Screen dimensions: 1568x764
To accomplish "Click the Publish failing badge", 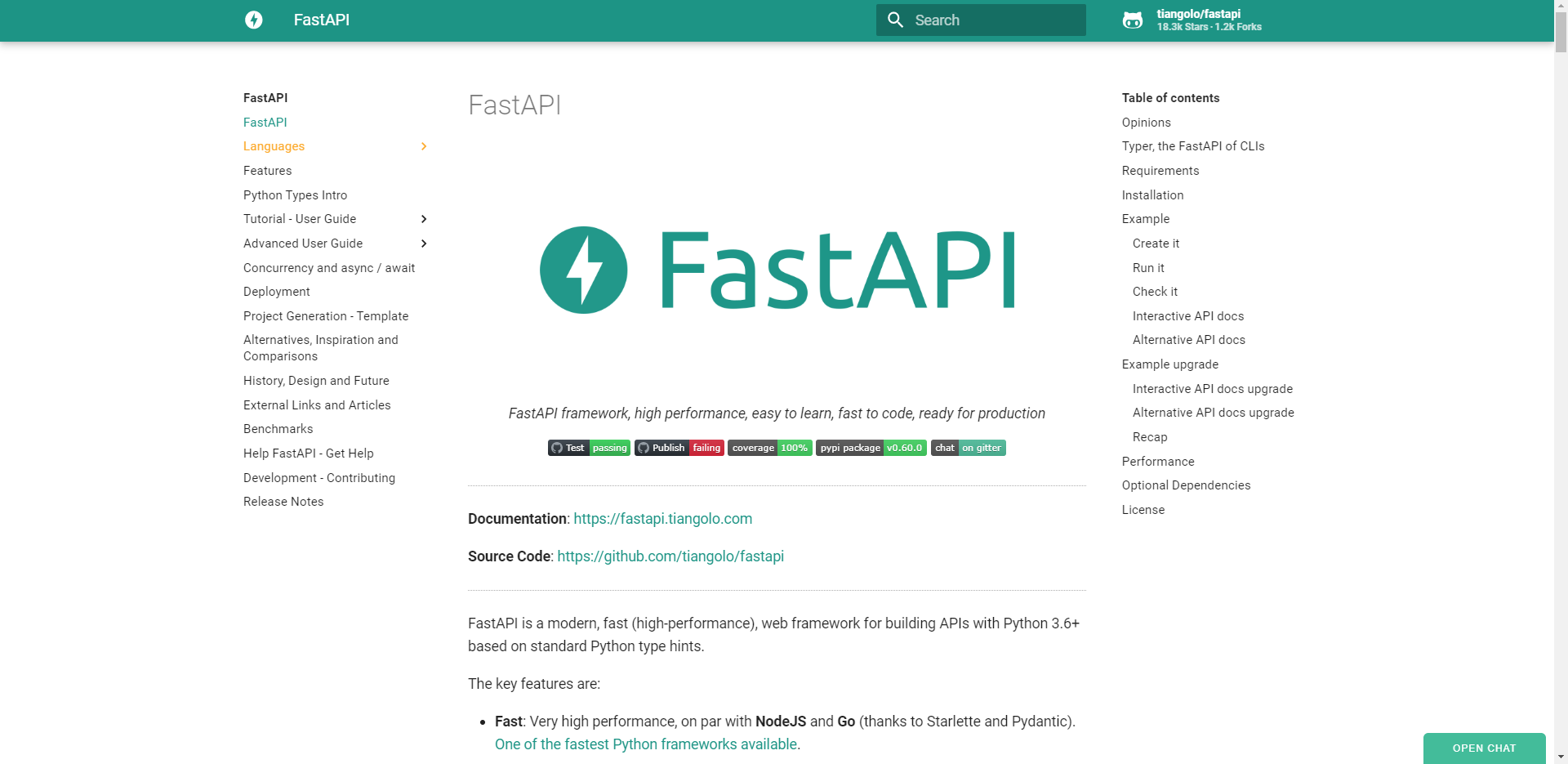I will 679,448.
